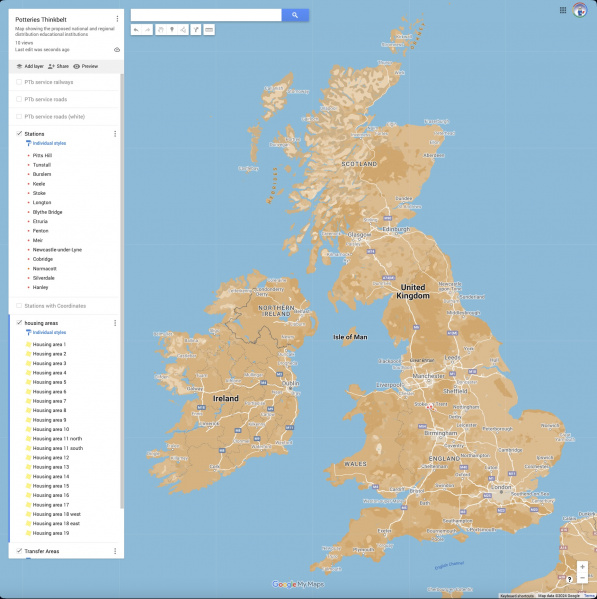Open the Stations layer options menu
The image size is (597, 599).
coord(115,134)
